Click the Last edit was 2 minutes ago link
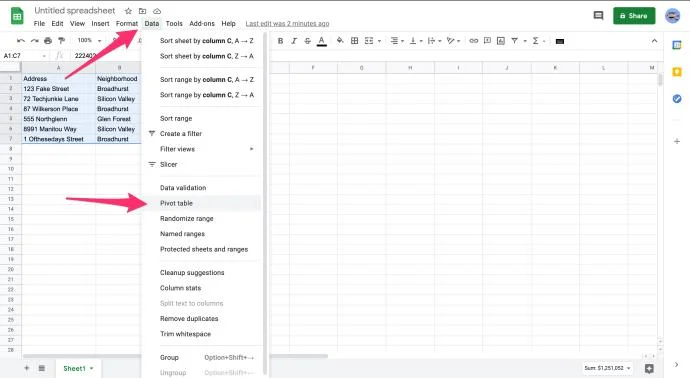Image resolution: width=690 pixels, height=378 pixels. [287, 23]
